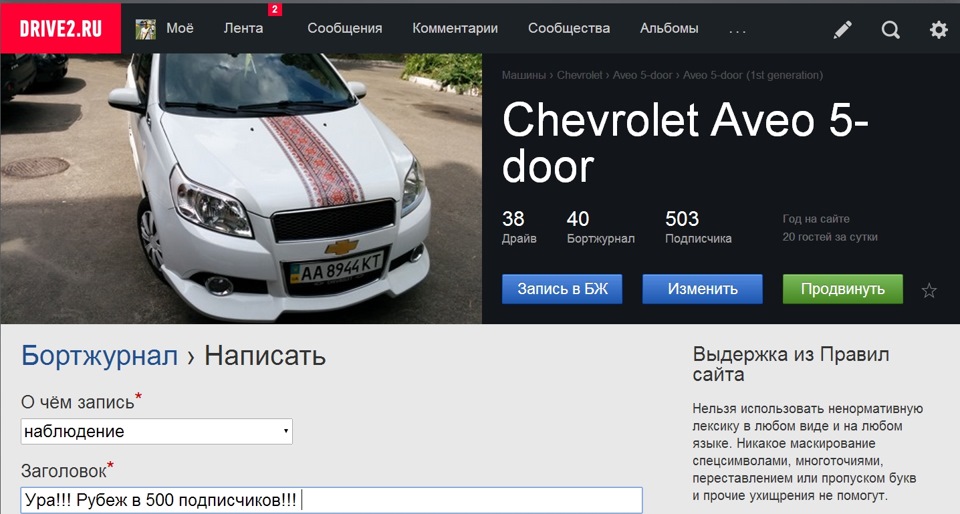Click the Aveo 5-door breadcrumb link

click(642, 75)
